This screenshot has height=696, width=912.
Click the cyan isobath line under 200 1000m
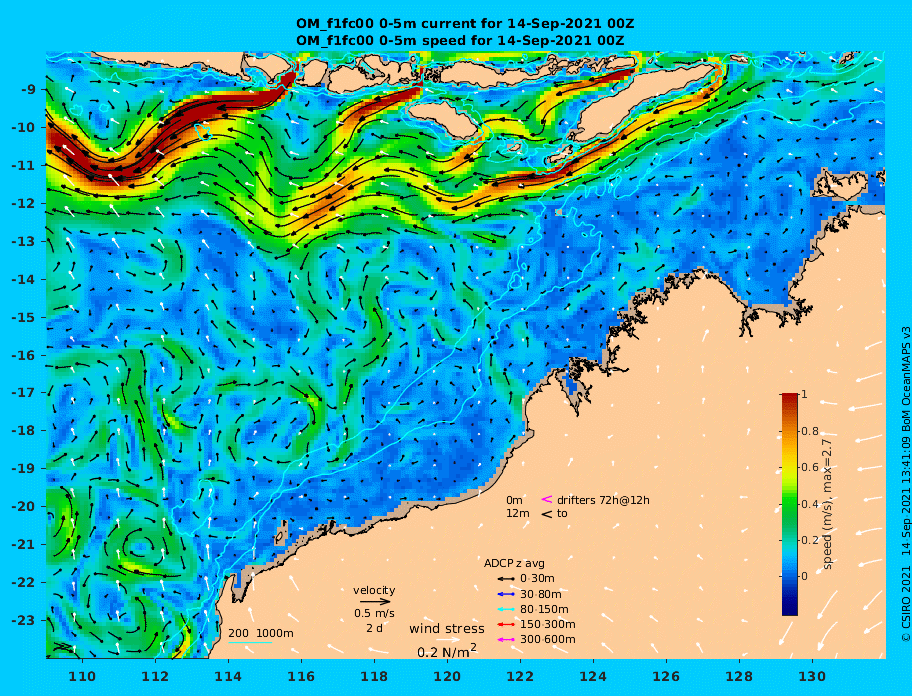tap(250, 642)
